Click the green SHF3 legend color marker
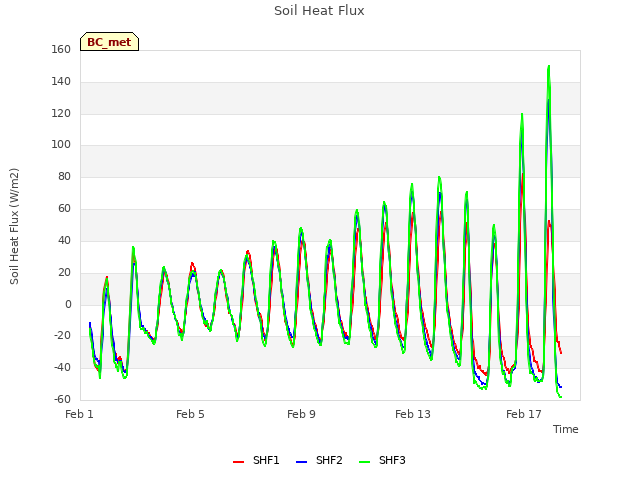This screenshot has width=640, height=480. pos(364,462)
